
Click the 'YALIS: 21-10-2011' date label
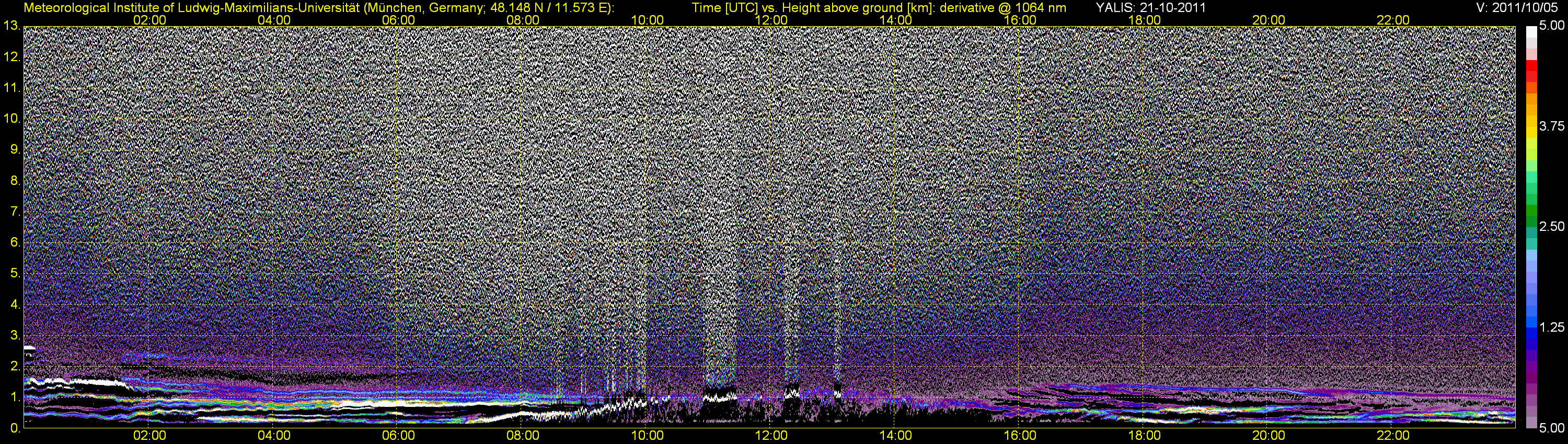pyautogui.click(x=1150, y=8)
